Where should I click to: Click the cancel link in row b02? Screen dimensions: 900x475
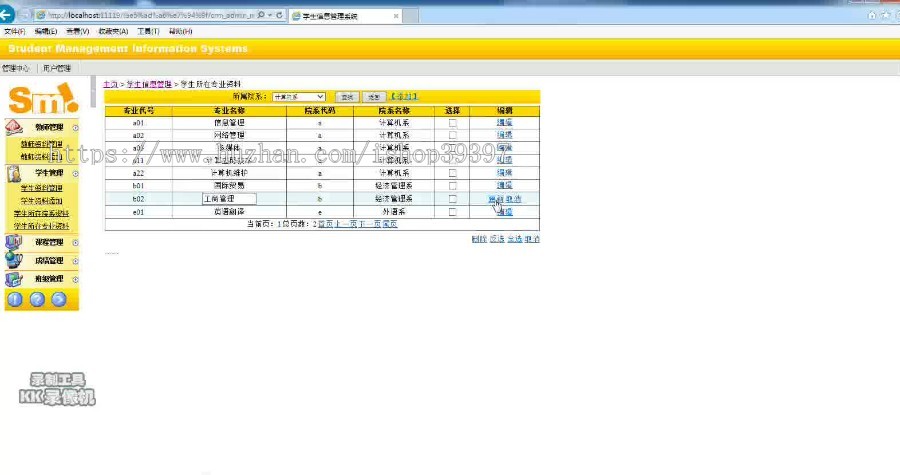(514, 199)
